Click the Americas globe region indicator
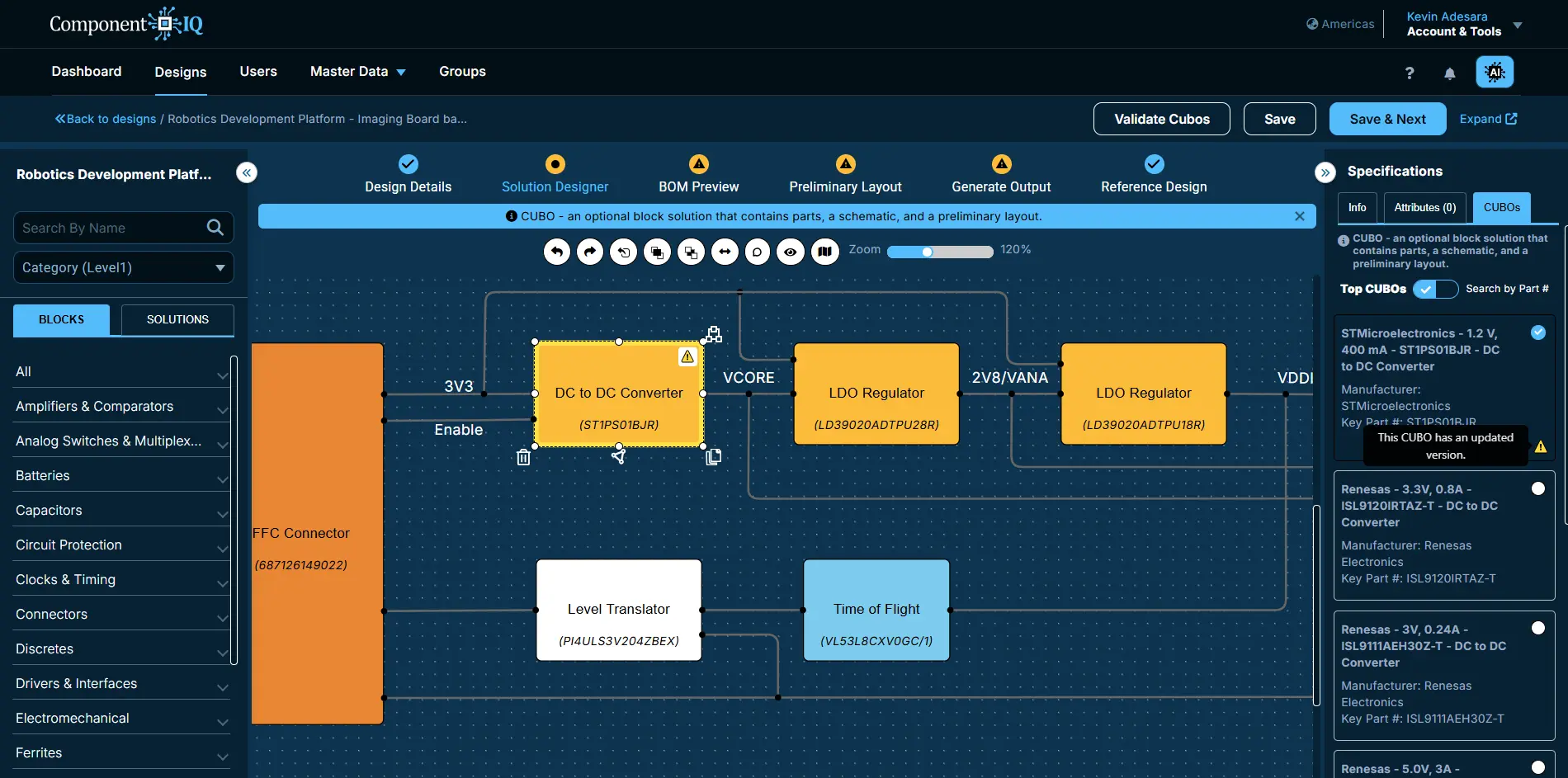 click(1340, 24)
